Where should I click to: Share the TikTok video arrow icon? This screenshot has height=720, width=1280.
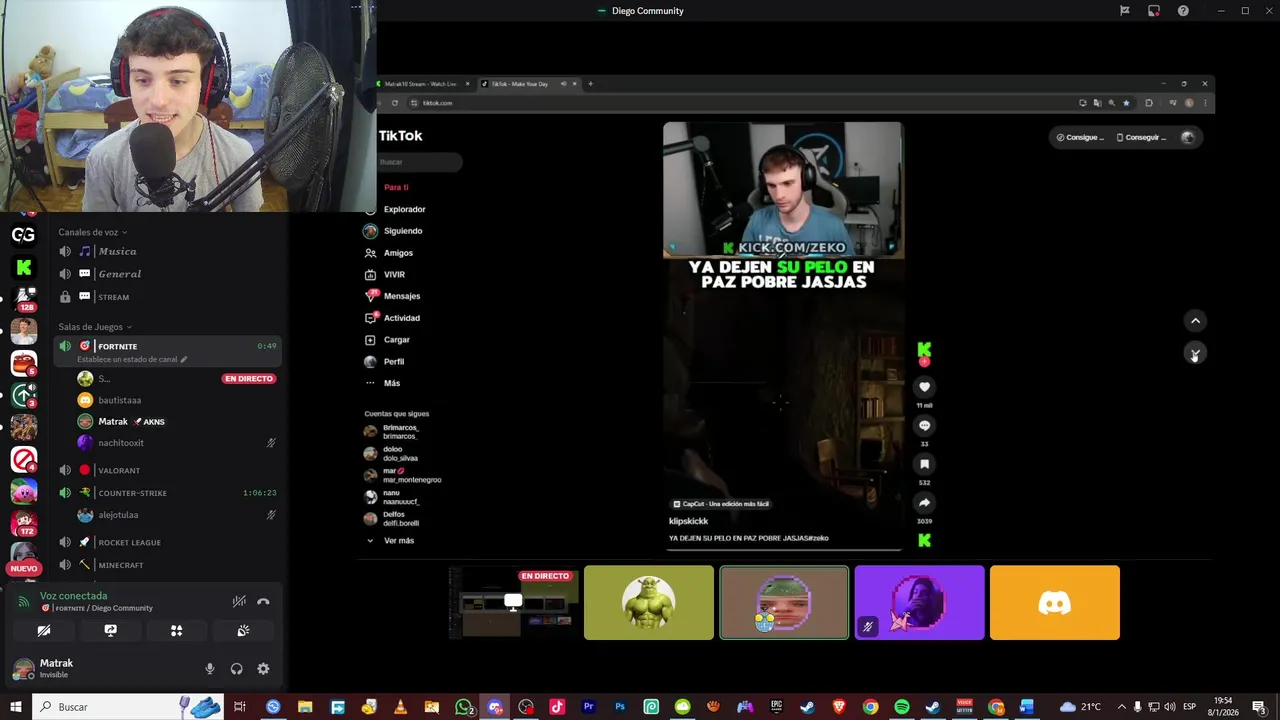(924, 503)
